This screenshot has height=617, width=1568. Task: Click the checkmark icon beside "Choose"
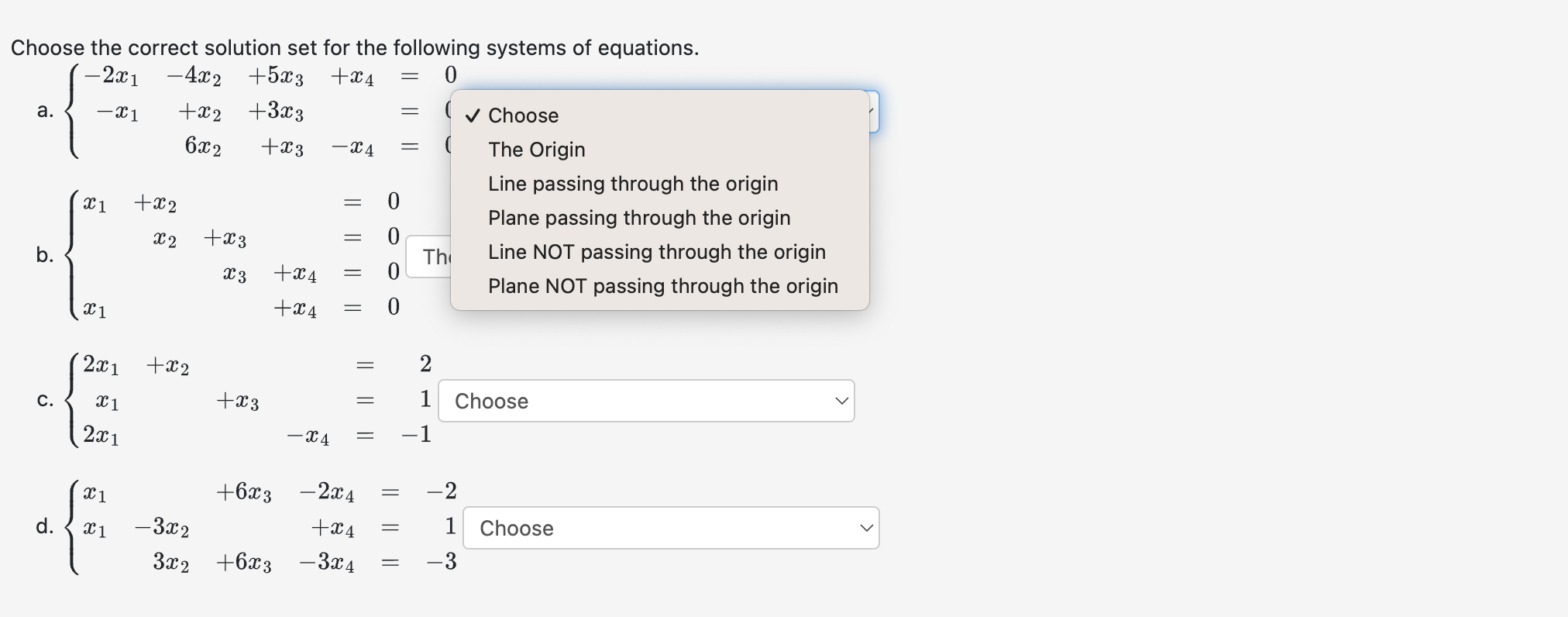pos(472,115)
